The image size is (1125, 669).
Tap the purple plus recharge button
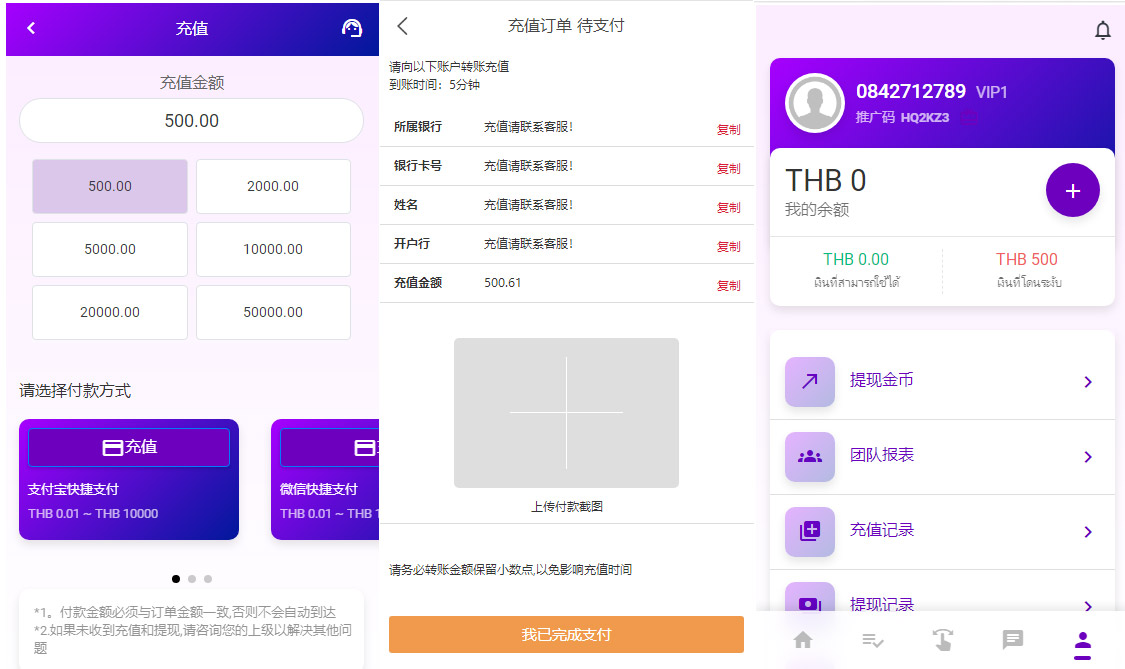pyautogui.click(x=1073, y=190)
